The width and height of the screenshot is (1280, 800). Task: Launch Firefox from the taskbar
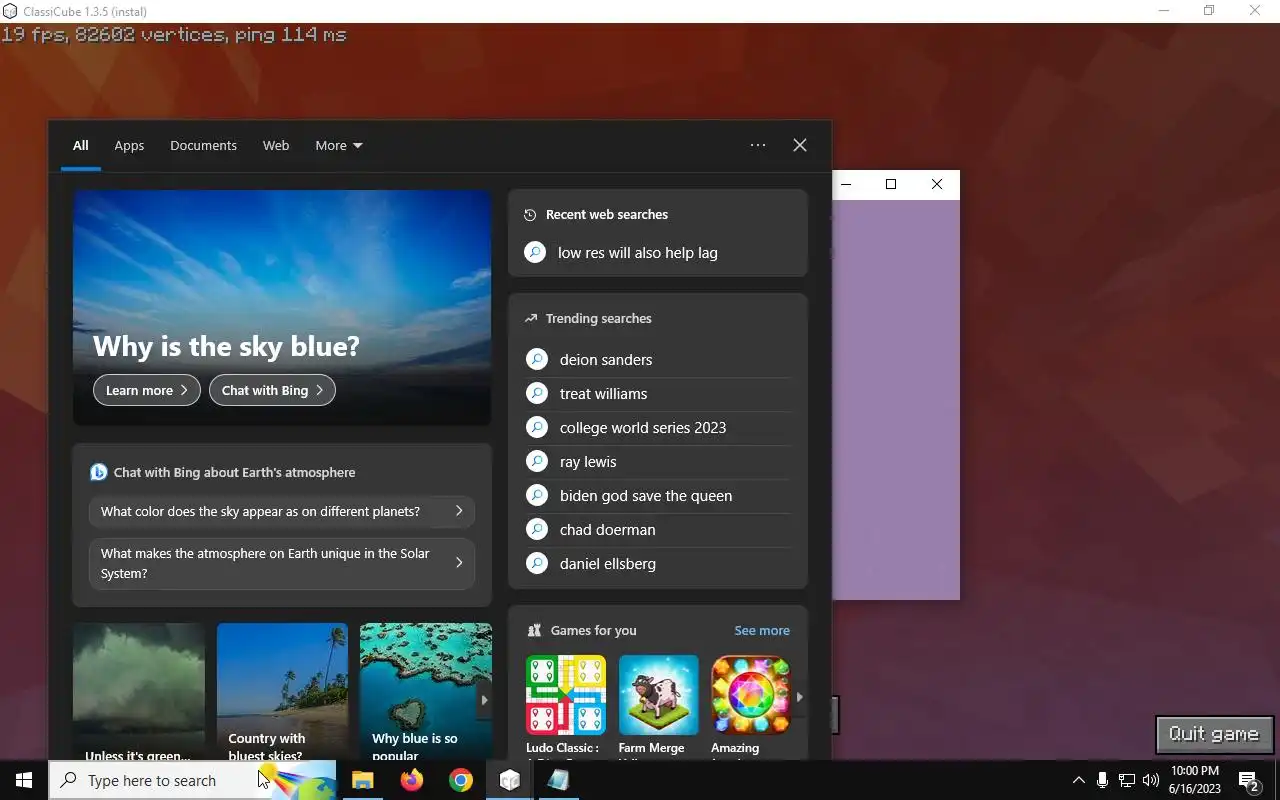click(411, 780)
